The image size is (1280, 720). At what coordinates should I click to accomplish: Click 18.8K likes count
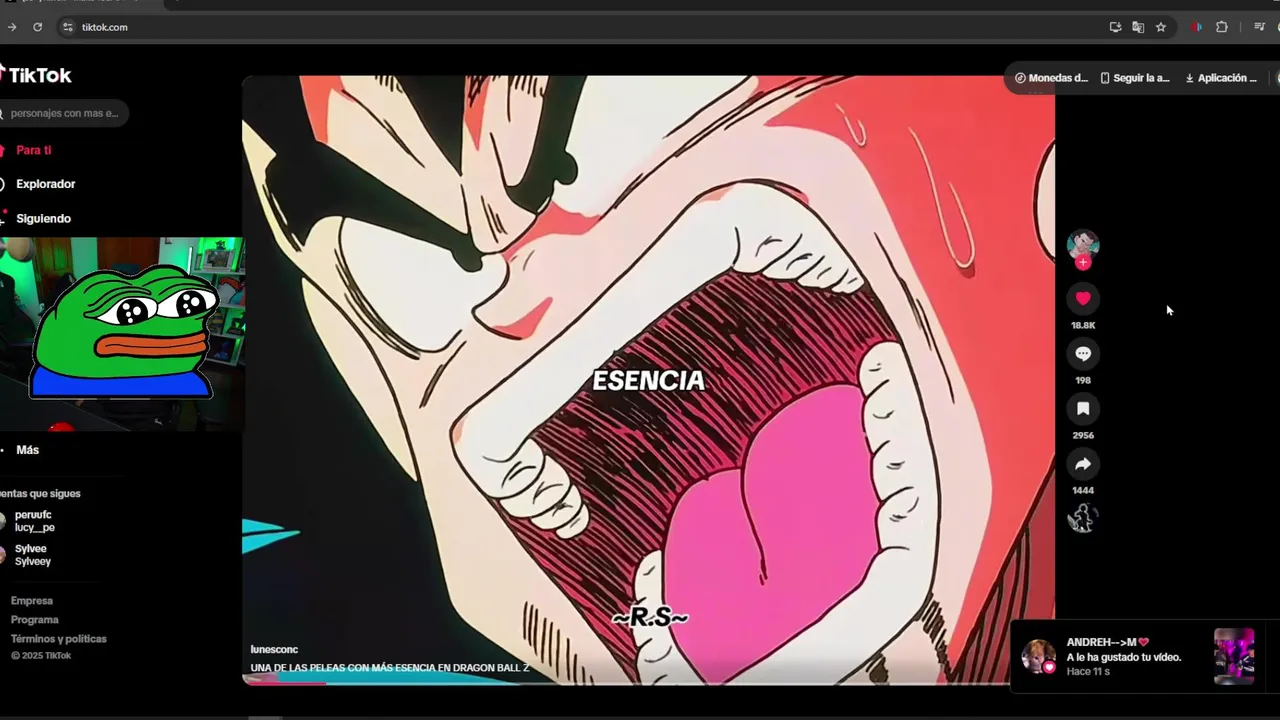click(x=1083, y=325)
